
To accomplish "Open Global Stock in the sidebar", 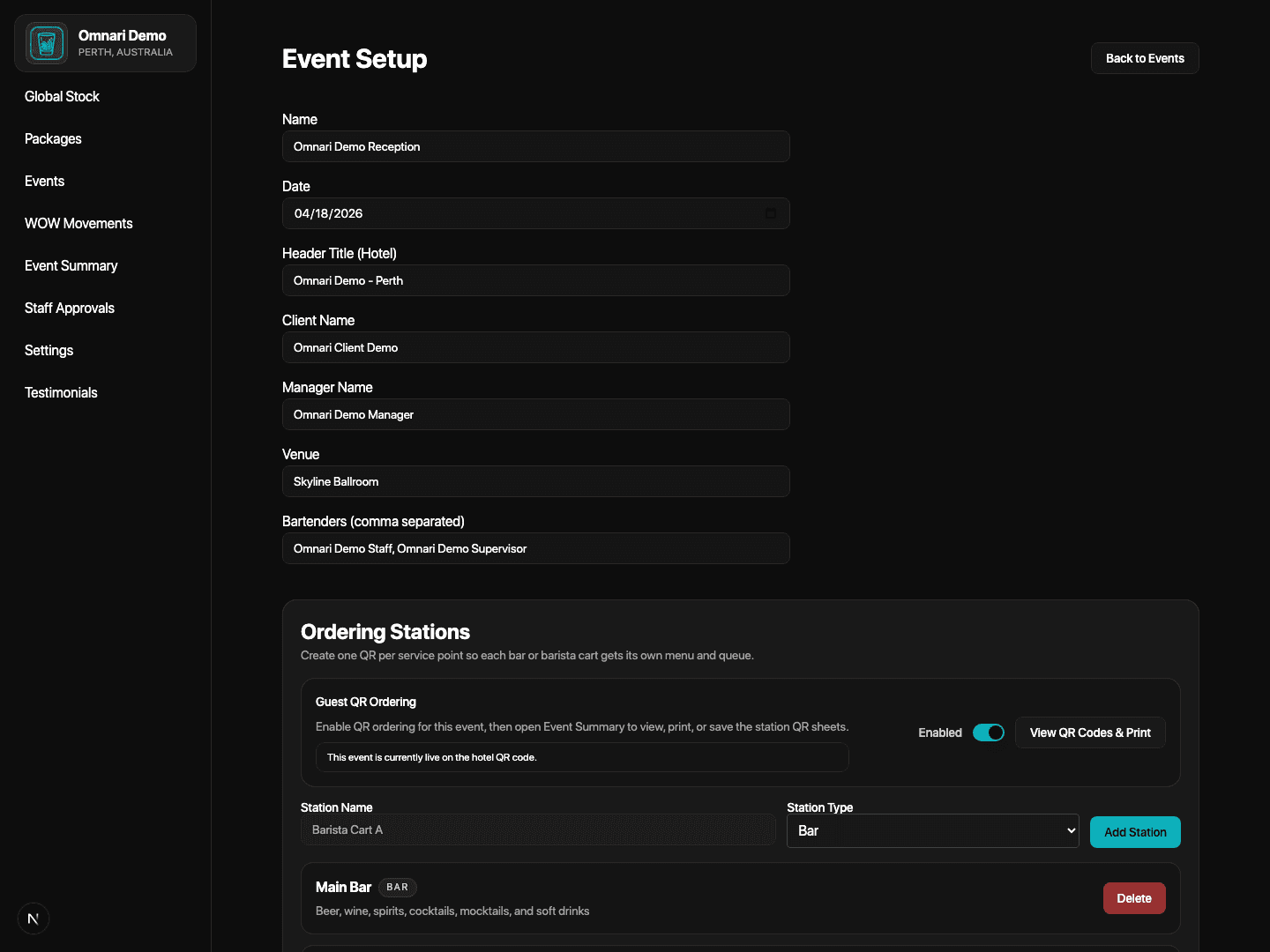I will (x=62, y=96).
